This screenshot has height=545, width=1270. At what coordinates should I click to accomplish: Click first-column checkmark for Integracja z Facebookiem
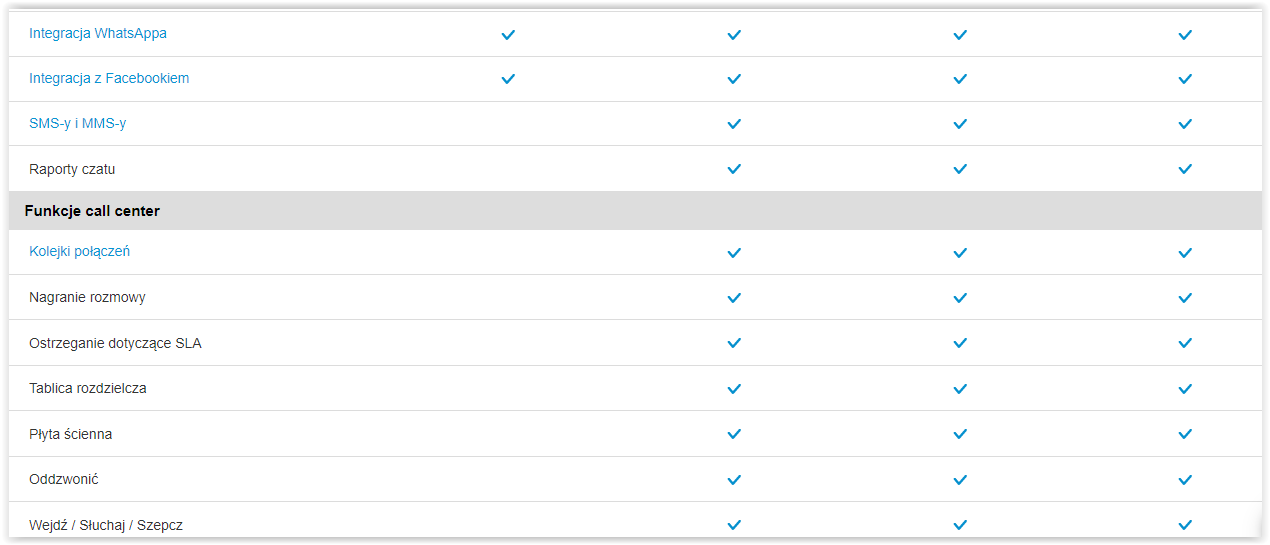508,79
